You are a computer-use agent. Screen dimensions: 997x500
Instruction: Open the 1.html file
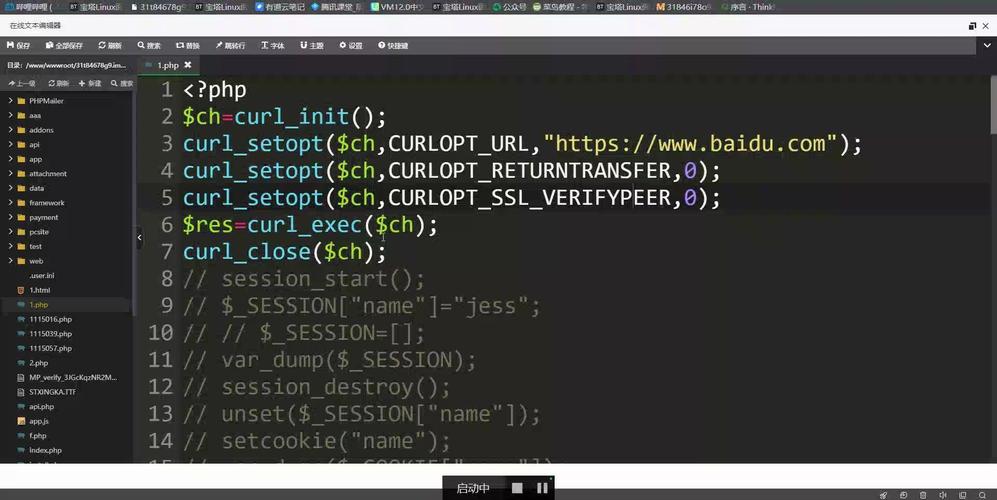click(x=39, y=290)
